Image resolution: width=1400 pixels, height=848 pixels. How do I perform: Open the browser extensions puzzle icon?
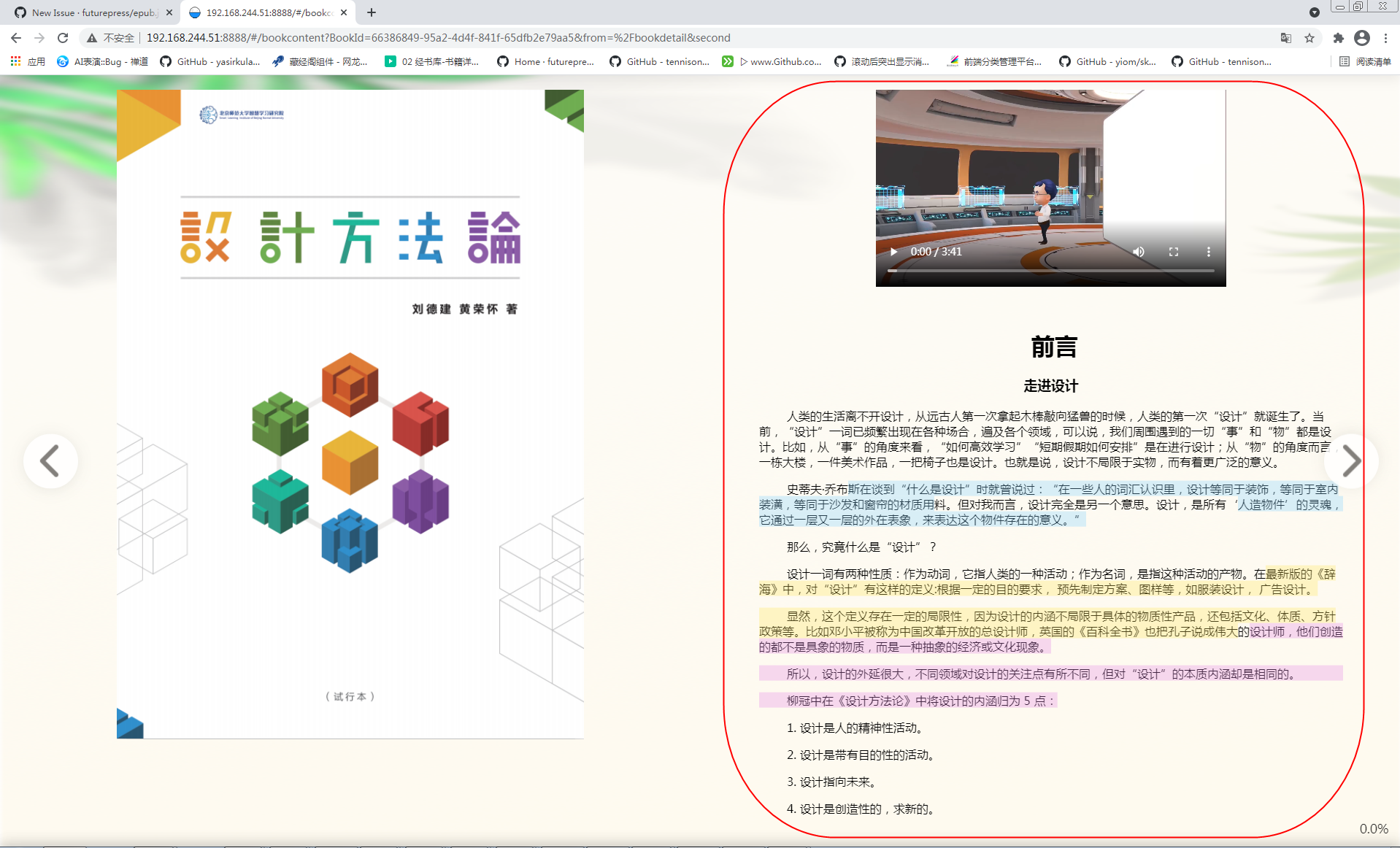(1339, 37)
